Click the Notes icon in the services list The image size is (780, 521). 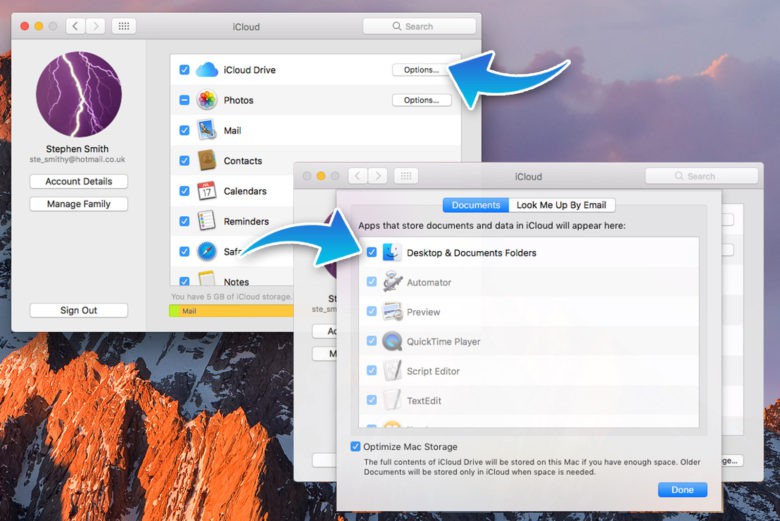206,278
